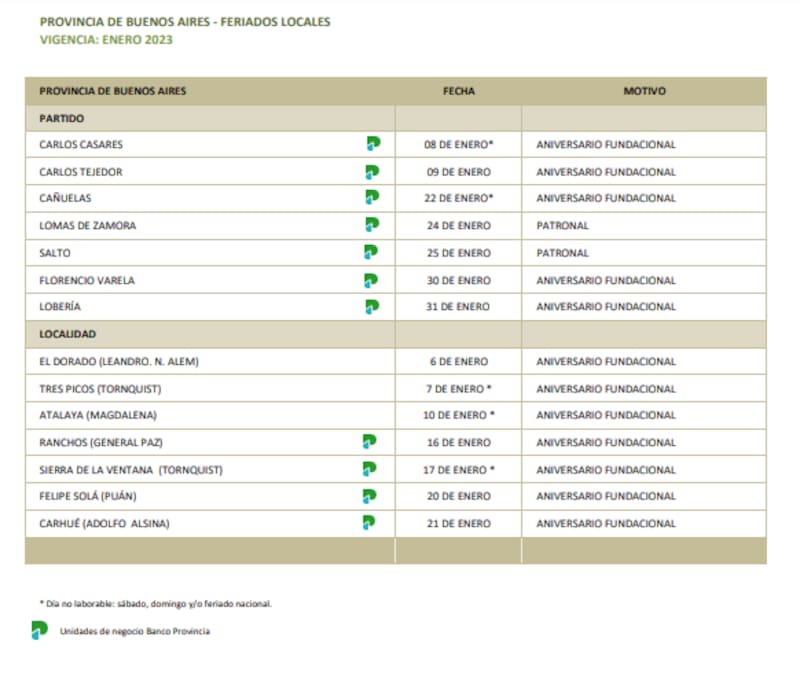Select the Banco Provincia logo next to Cañuelas
800x677 pixels.
coord(372,198)
